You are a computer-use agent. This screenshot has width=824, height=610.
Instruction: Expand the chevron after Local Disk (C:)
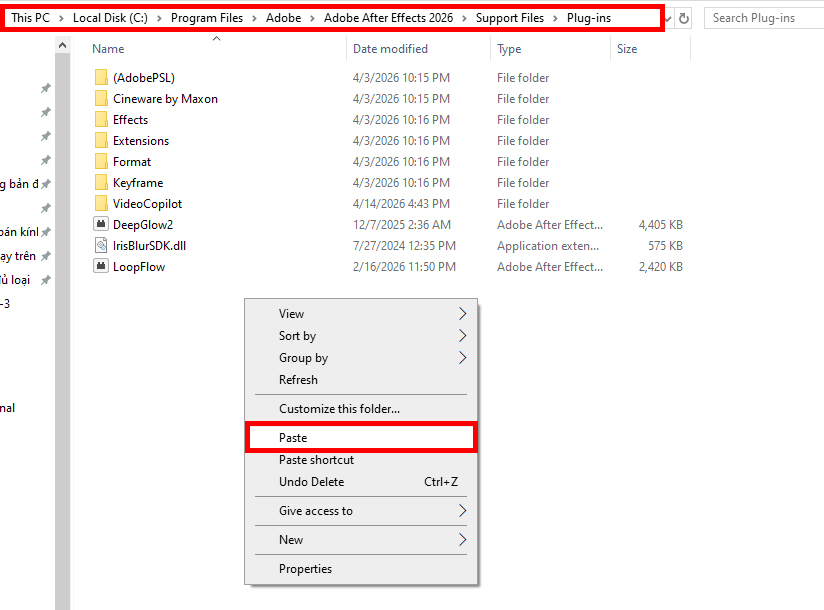[159, 18]
